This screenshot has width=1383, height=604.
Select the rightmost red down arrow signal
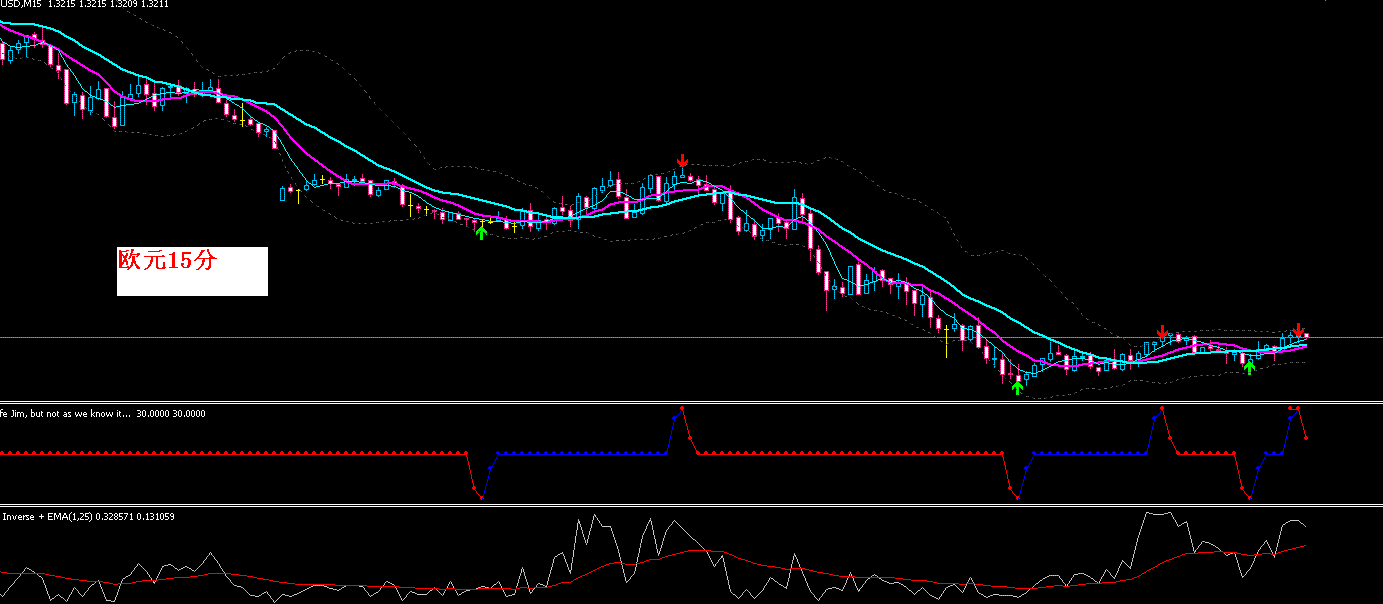click(1298, 329)
